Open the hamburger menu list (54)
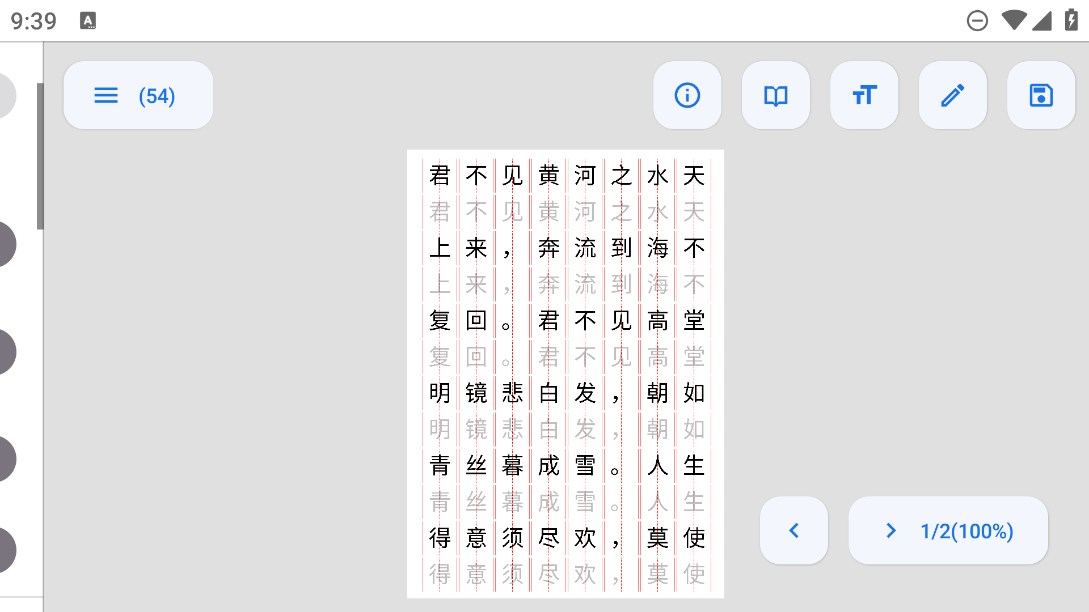The width and height of the screenshot is (1089, 612). [x=138, y=95]
